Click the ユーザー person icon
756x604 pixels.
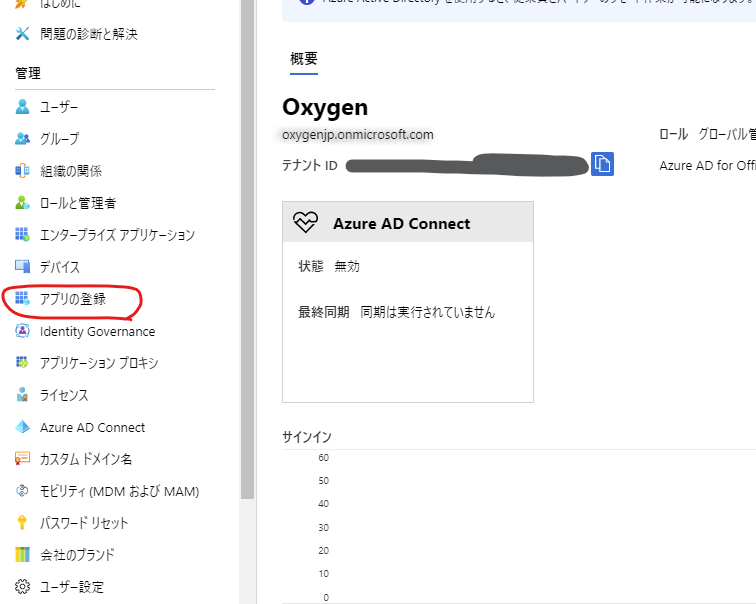click(x=22, y=107)
